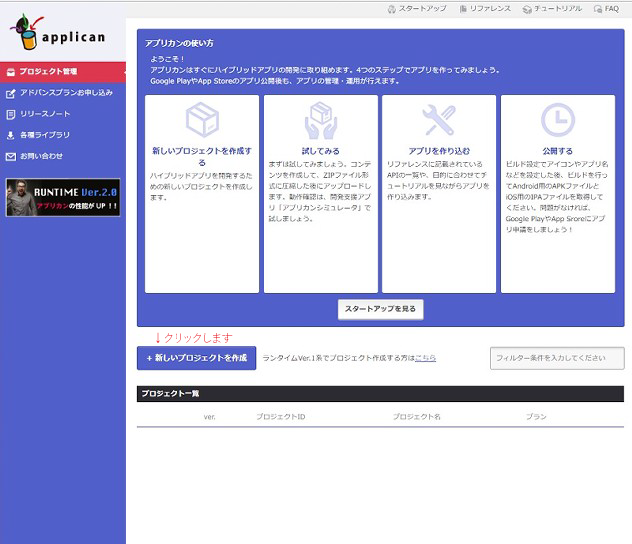Viewport: 632px width, 544px height.
Task: Click the アドバンスプラン edit icon
Action: click(11, 93)
